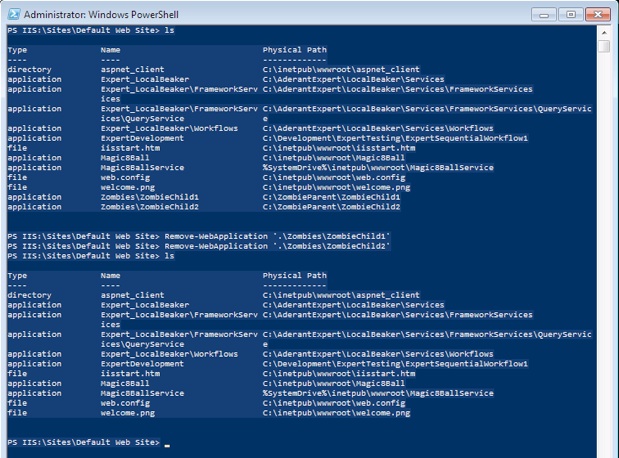Click the 'Physical Path' header in the top listing
619x458 pixels.
(x=294, y=50)
